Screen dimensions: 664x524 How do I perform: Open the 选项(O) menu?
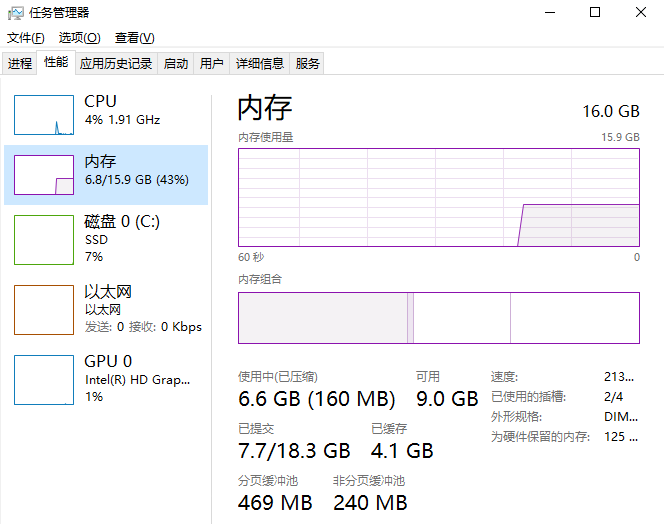point(79,38)
